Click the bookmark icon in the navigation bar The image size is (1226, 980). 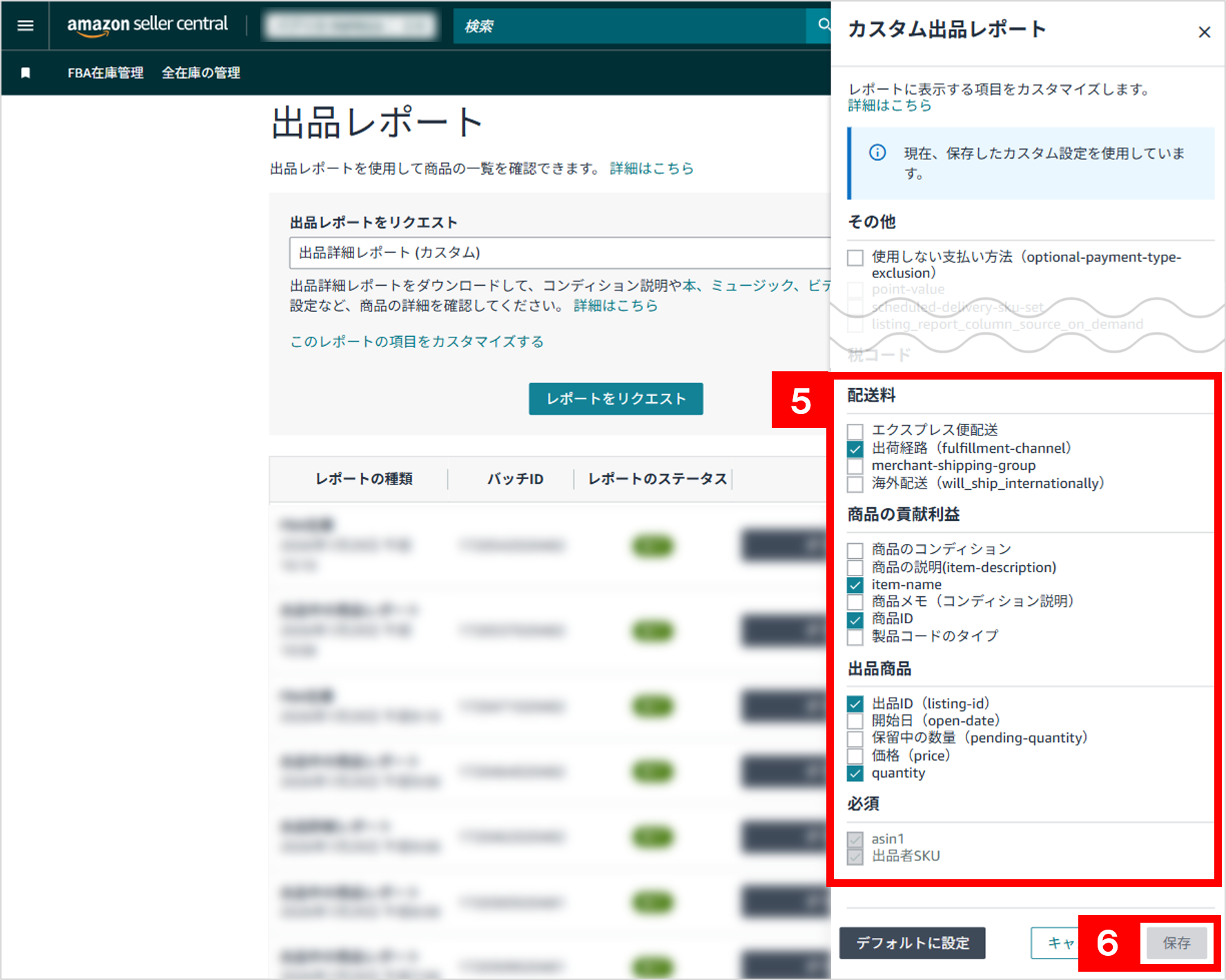point(25,72)
